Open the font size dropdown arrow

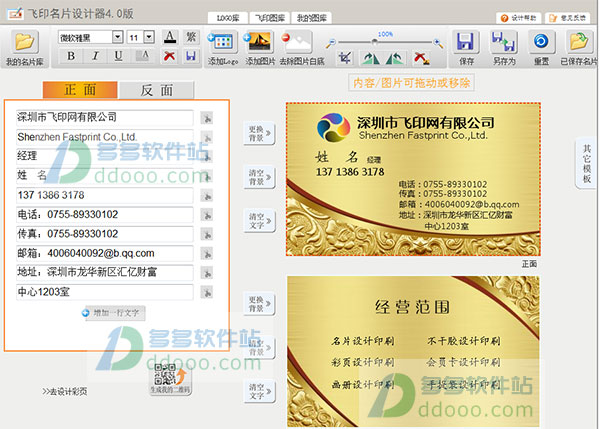coord(149,37)
